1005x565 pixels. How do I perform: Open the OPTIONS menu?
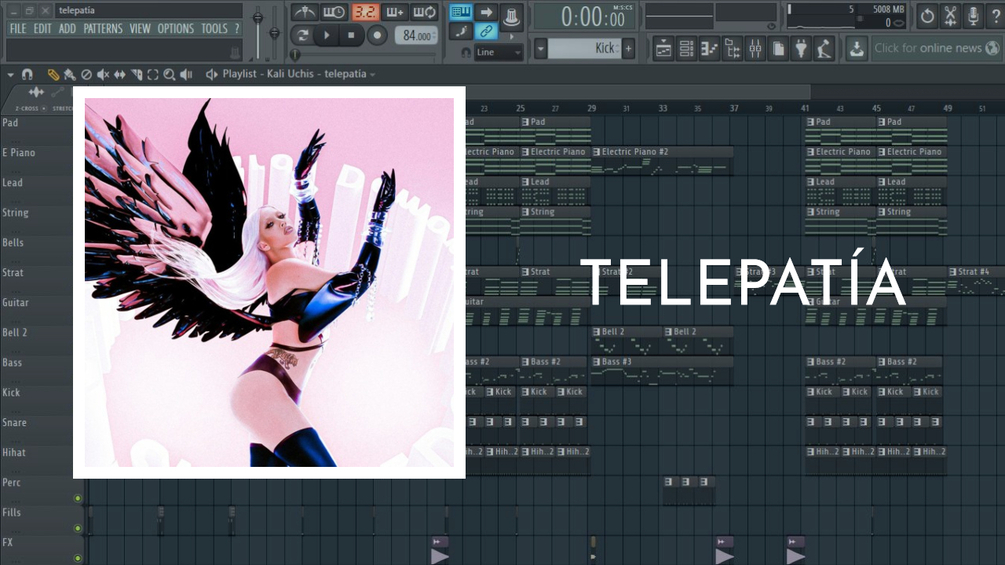[176, 29]
